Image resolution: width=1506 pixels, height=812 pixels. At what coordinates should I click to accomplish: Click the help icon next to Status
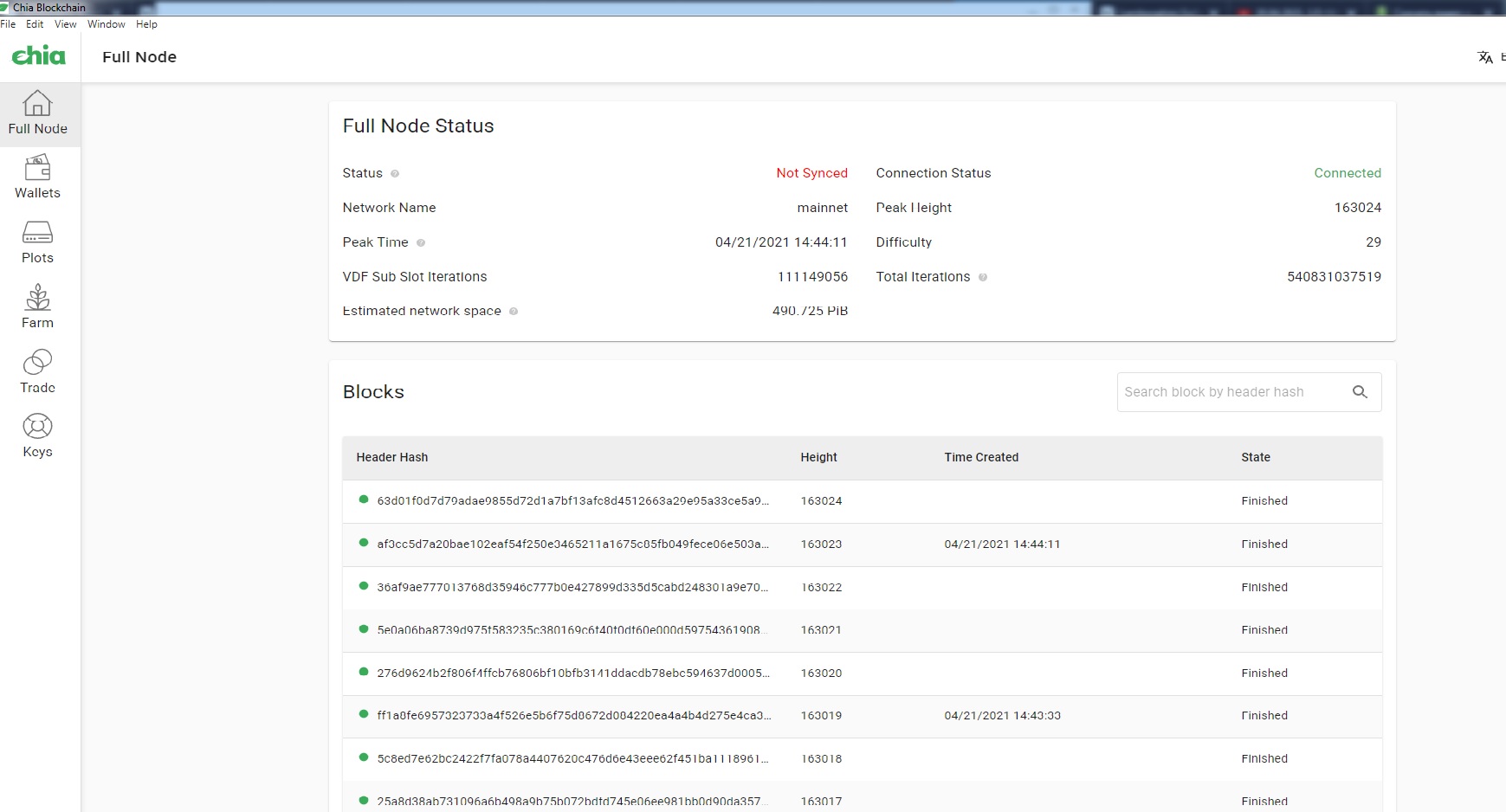(395, 173)
